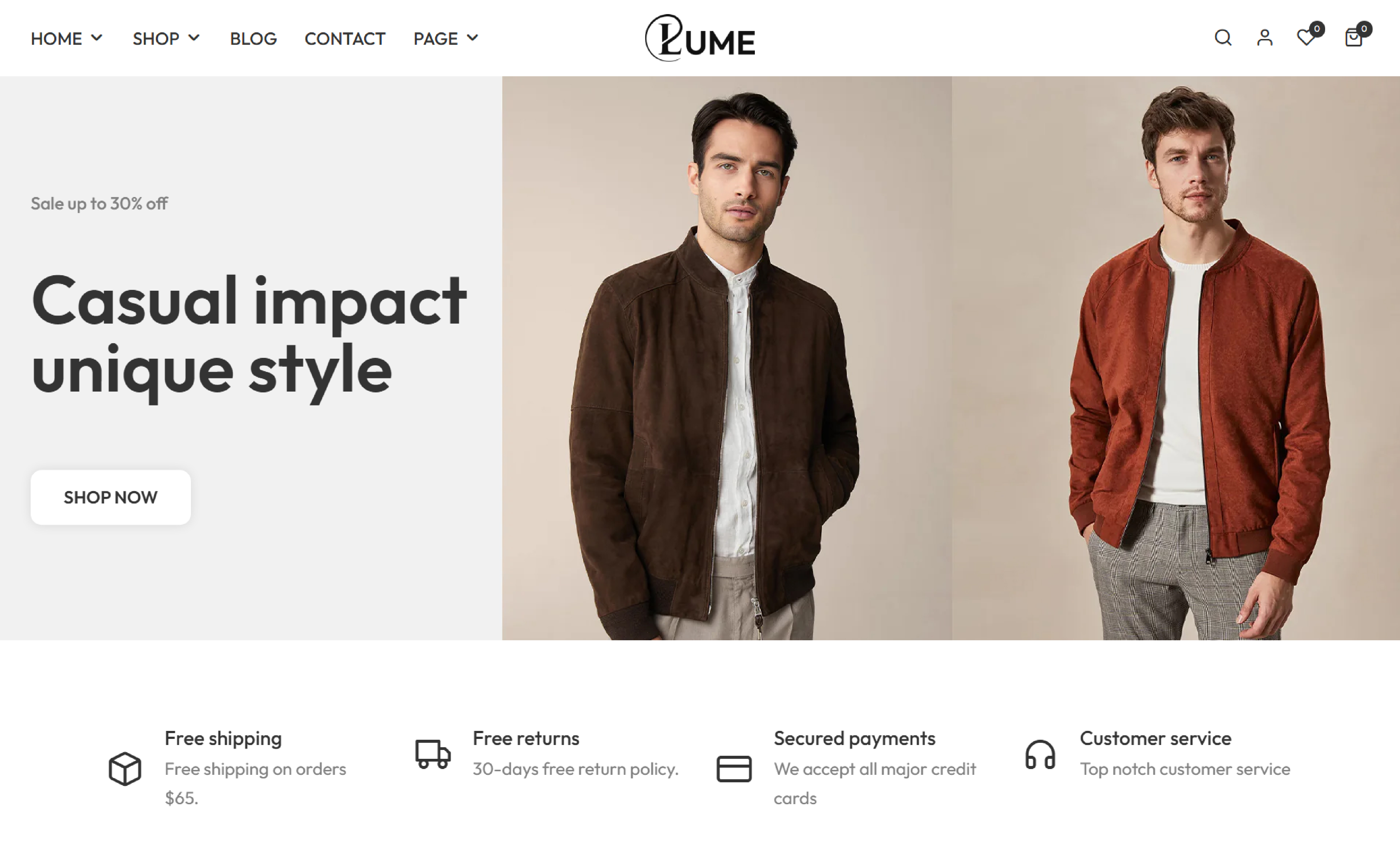Go to the BLOG menu item
The image size is (1400, 850).
(x=253, y=39)
